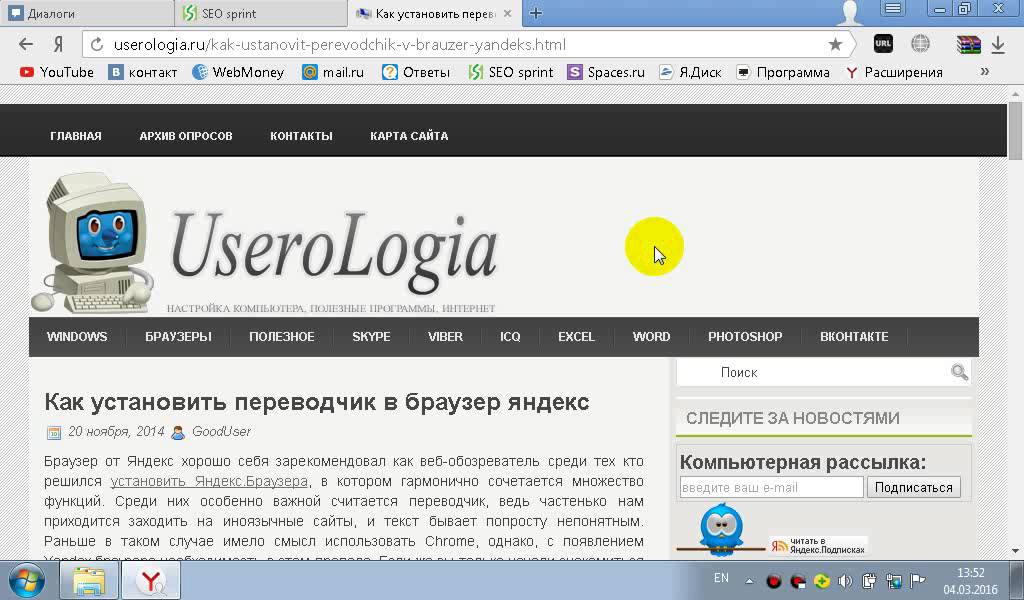The image size is (1024, 600).
Task: Switch to the Диалоги tab
Action: pos(86,13)
